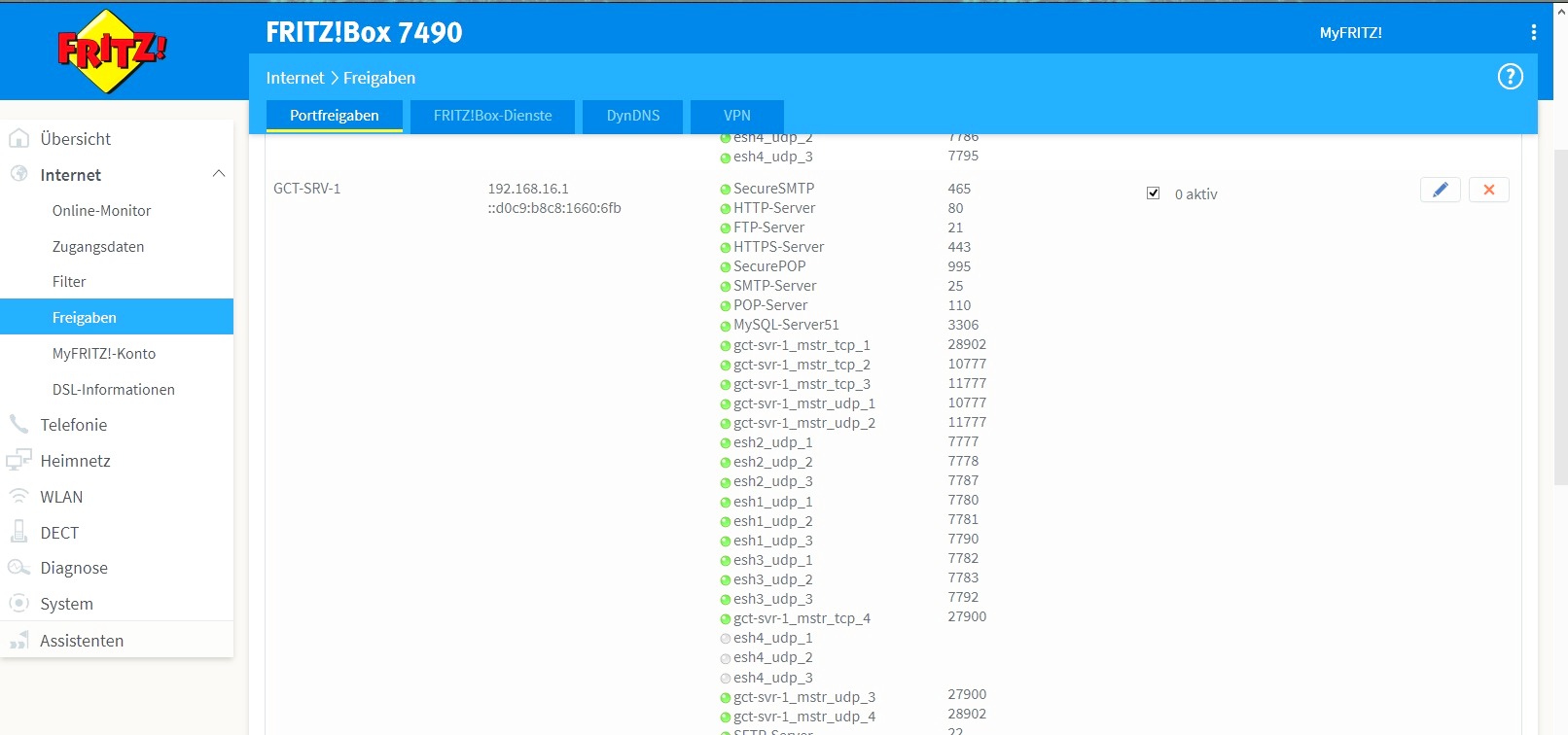Click gct-svr-1_mstr_udp_4 entry
This screenshot has height=735, width=1568.
pyautogui.click(x=804, y=717)
